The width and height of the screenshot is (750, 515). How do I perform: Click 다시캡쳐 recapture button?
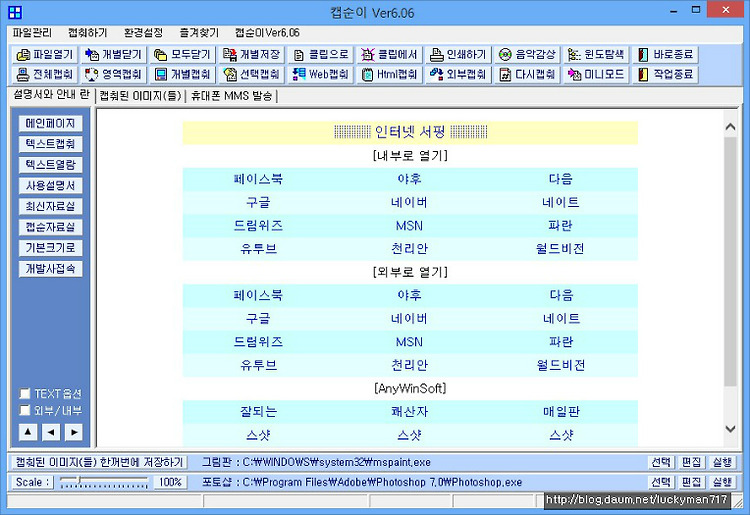(x=527, y=75)
